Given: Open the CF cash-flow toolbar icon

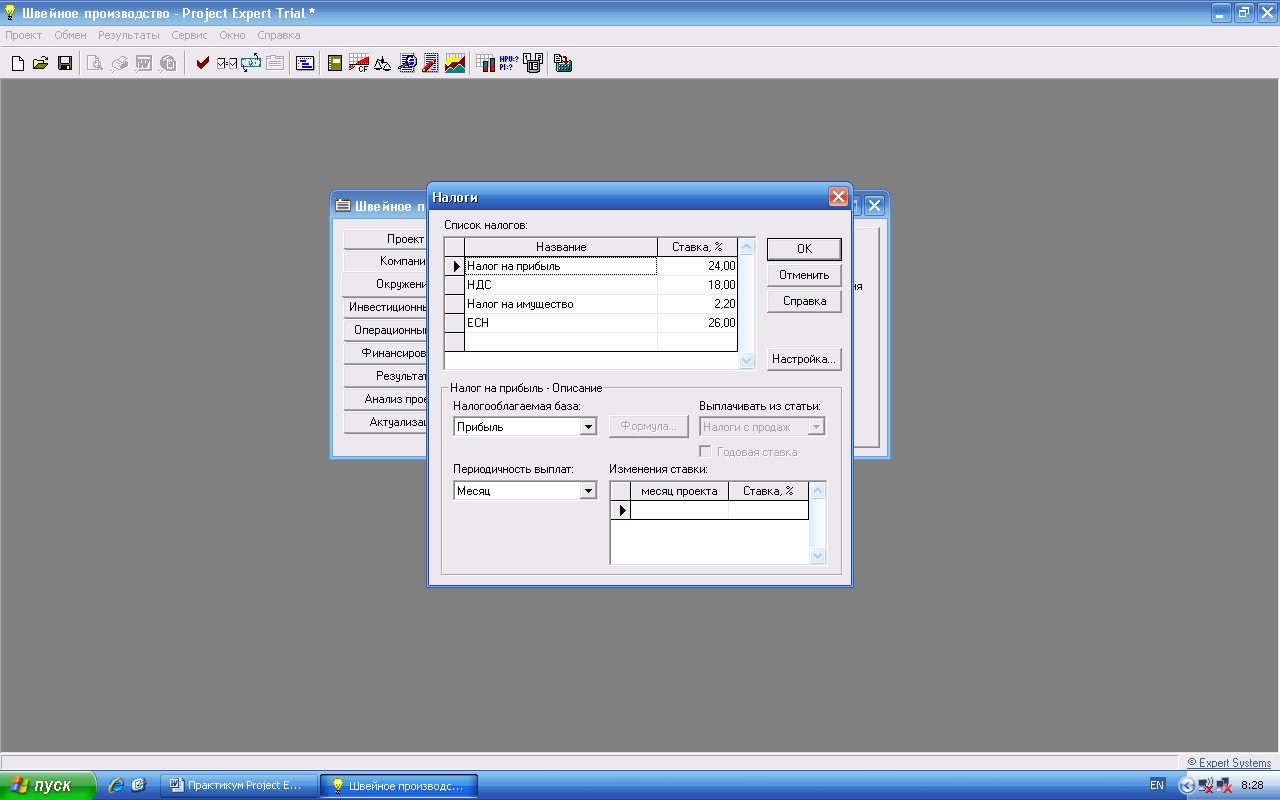Looking at the screenshot, I should 359,63.
